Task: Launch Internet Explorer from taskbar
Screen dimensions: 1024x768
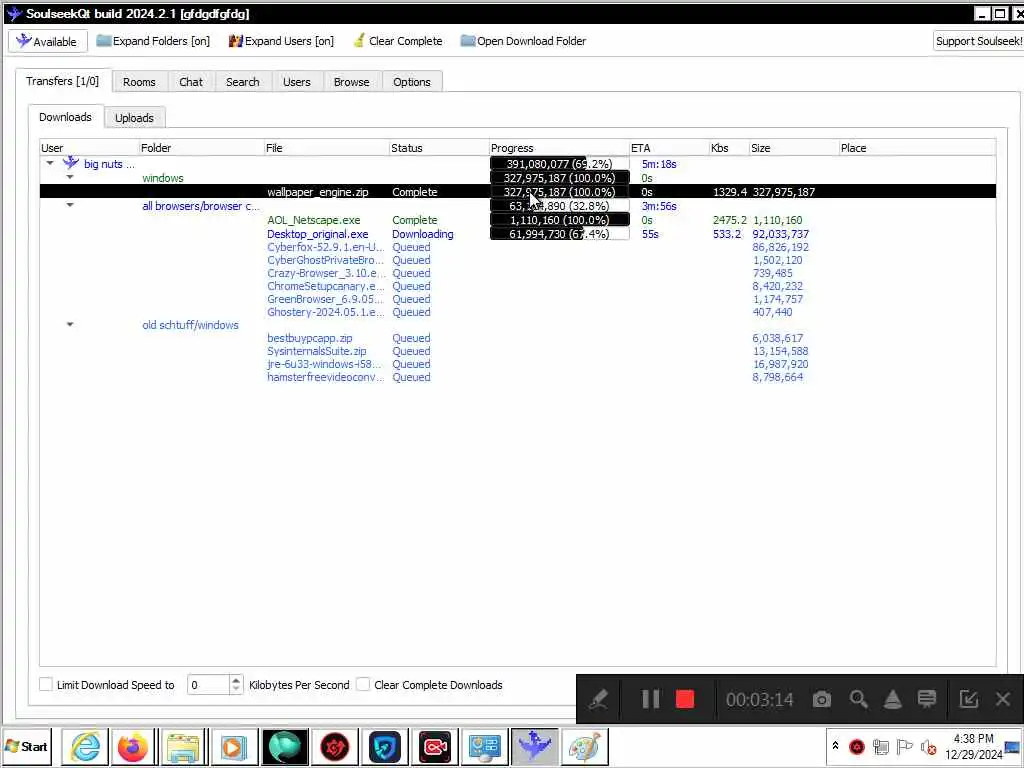Action: coord(85,746)
